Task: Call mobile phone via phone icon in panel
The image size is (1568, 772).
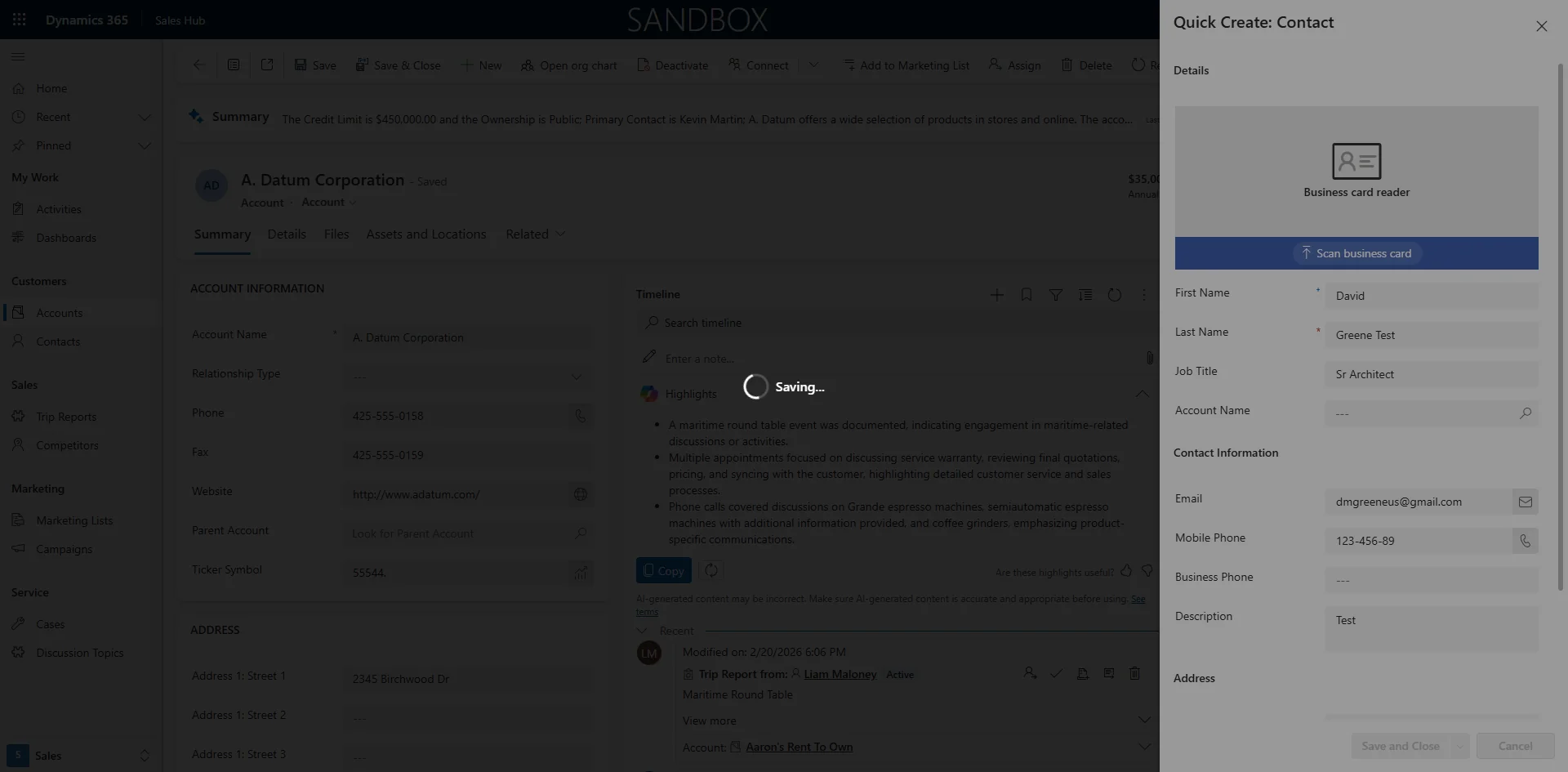Action: [x=1526, y=541]
